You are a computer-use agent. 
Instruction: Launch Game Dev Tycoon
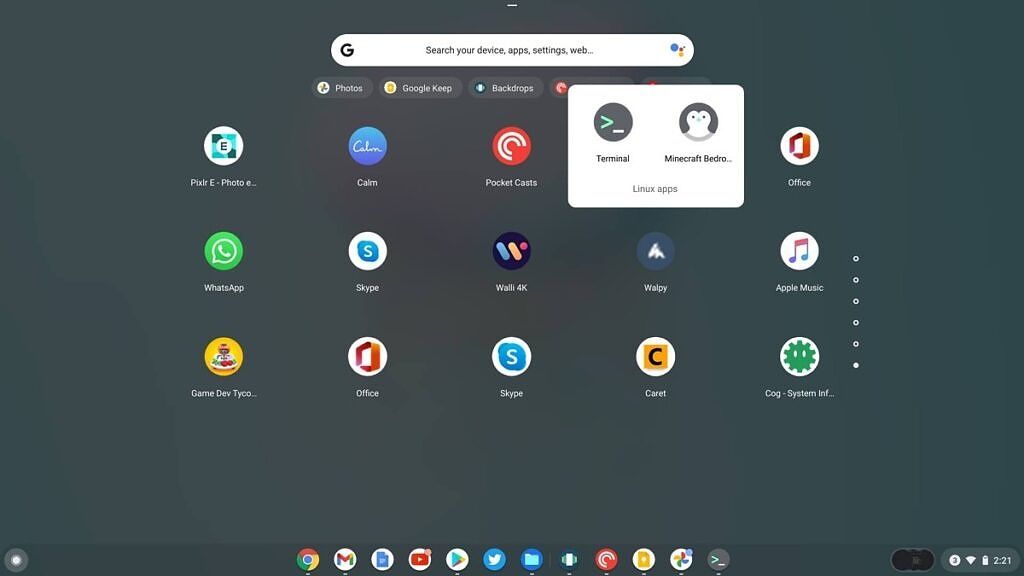(223, 357)
